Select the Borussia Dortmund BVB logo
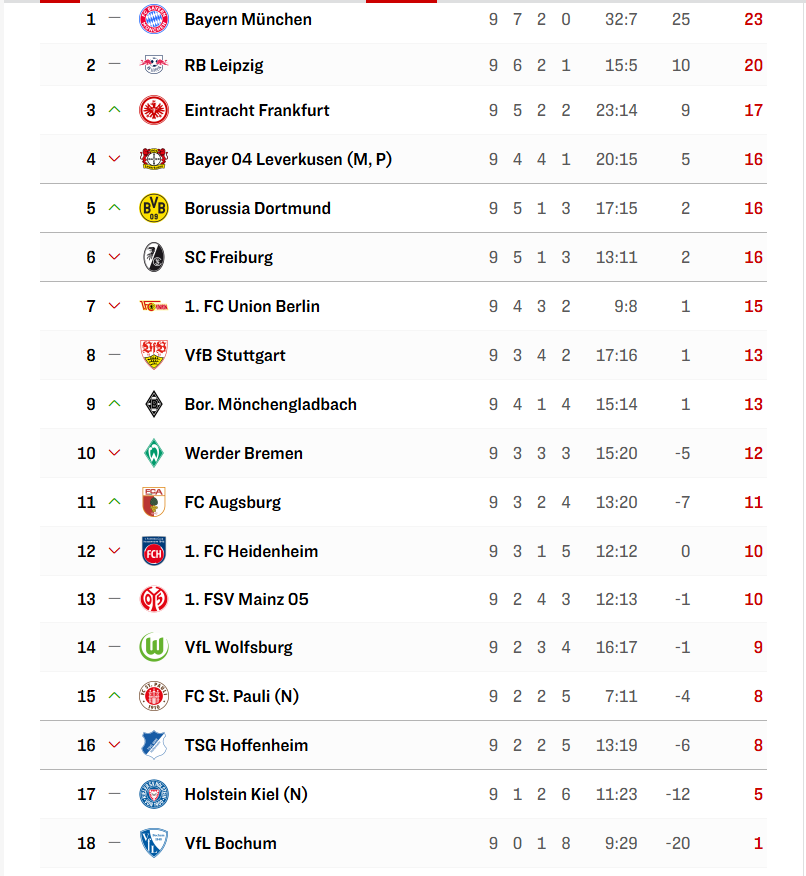806x876 pixels. (x=154, y=208)
